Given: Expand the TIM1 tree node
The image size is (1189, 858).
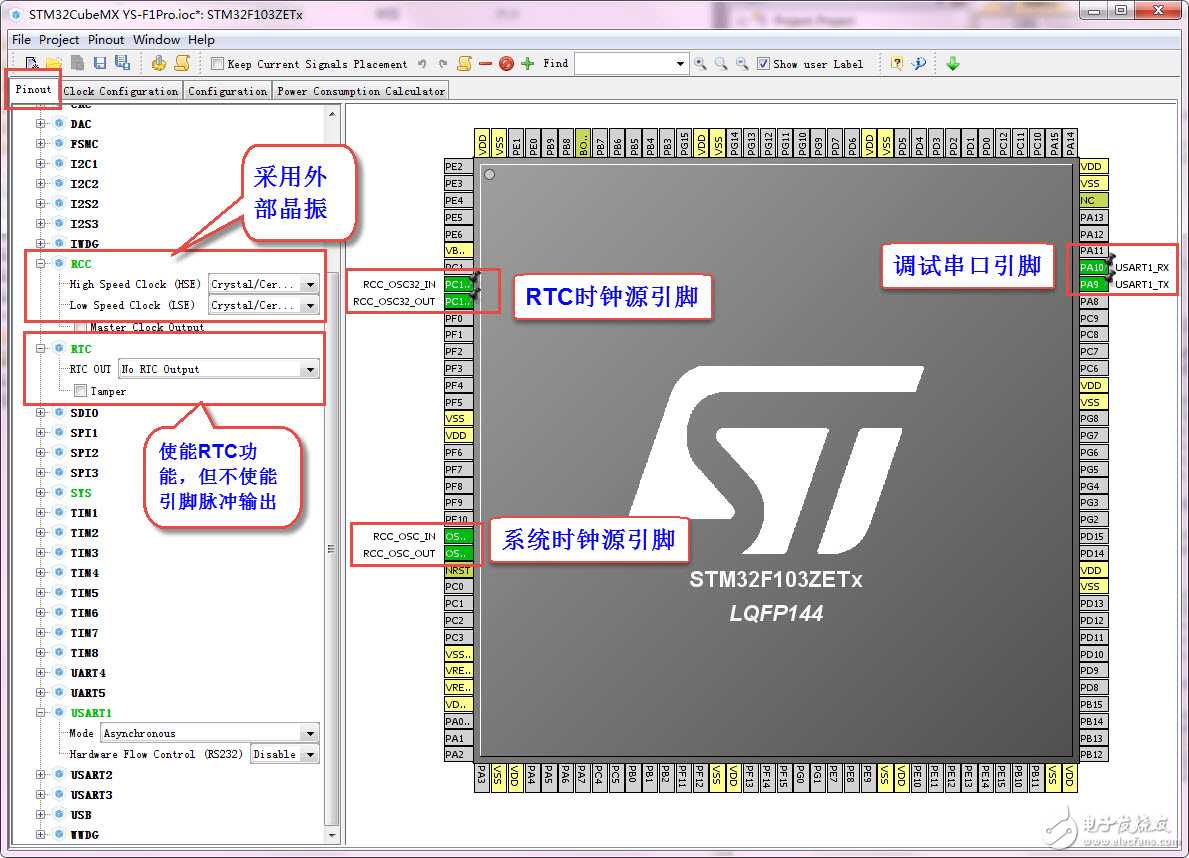Looking at the screenshot, I should [41, 513].
